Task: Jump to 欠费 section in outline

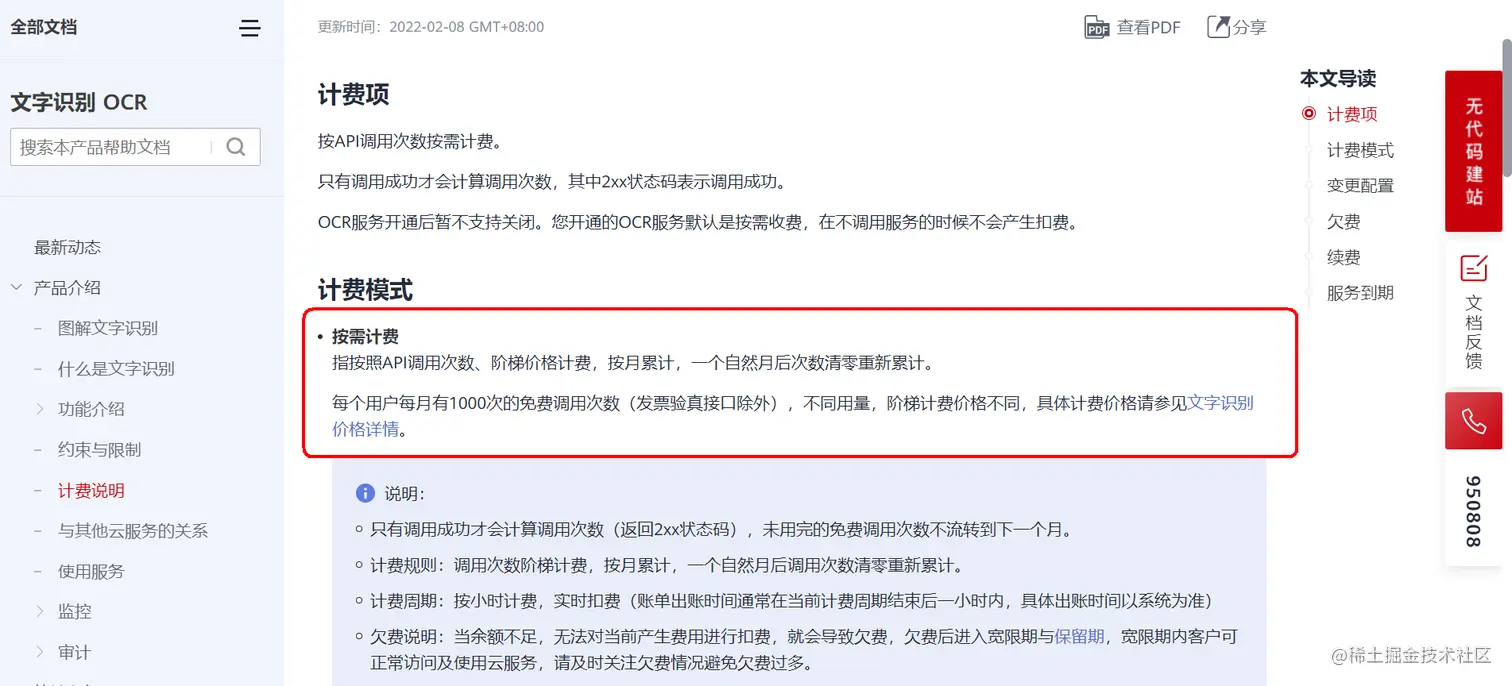Action: click(1343, 222)
